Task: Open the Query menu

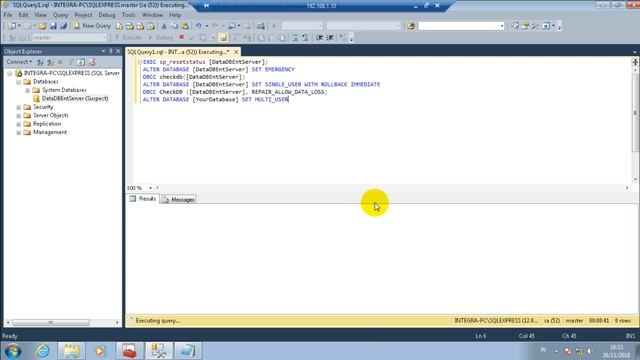Action: pyautogui.click(x=60, y=15)
